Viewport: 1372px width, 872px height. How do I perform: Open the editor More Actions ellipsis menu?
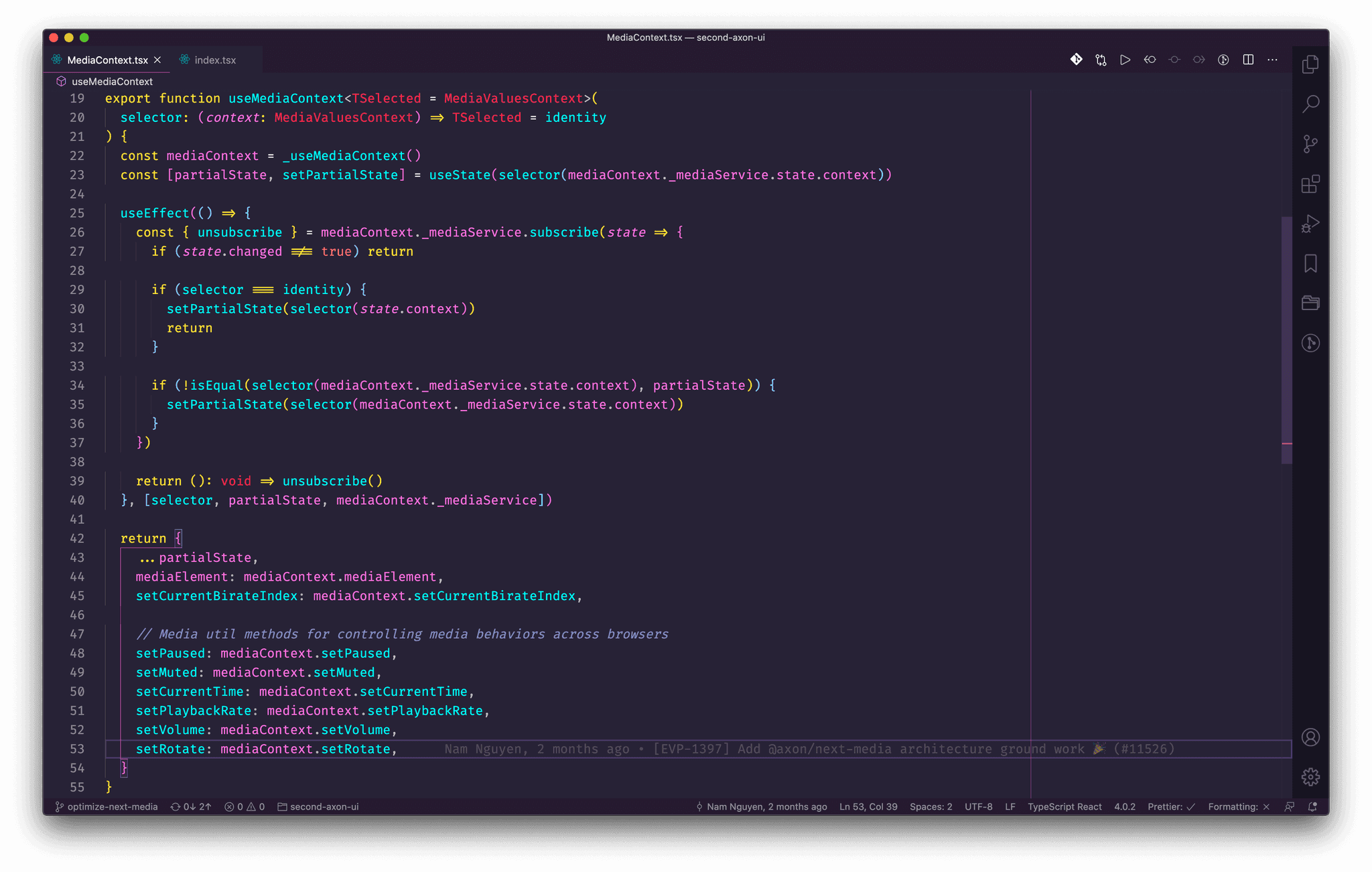[x=1272, y=60]
